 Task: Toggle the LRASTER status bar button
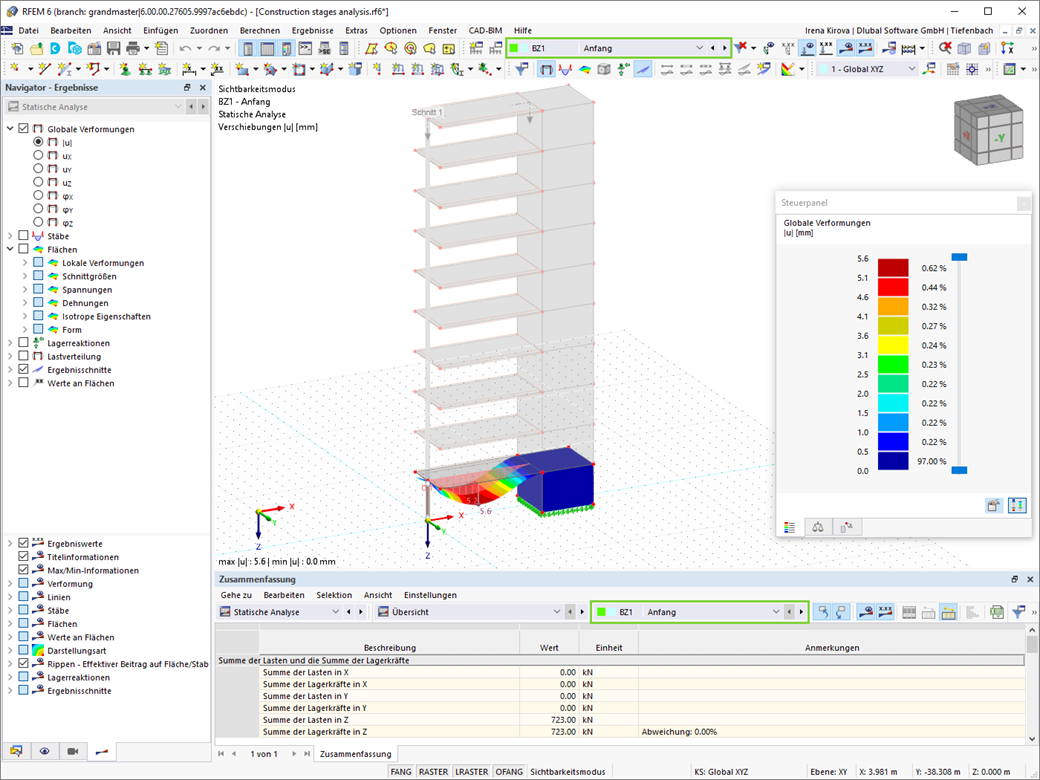pyautogui.click(x=472, y=772)
